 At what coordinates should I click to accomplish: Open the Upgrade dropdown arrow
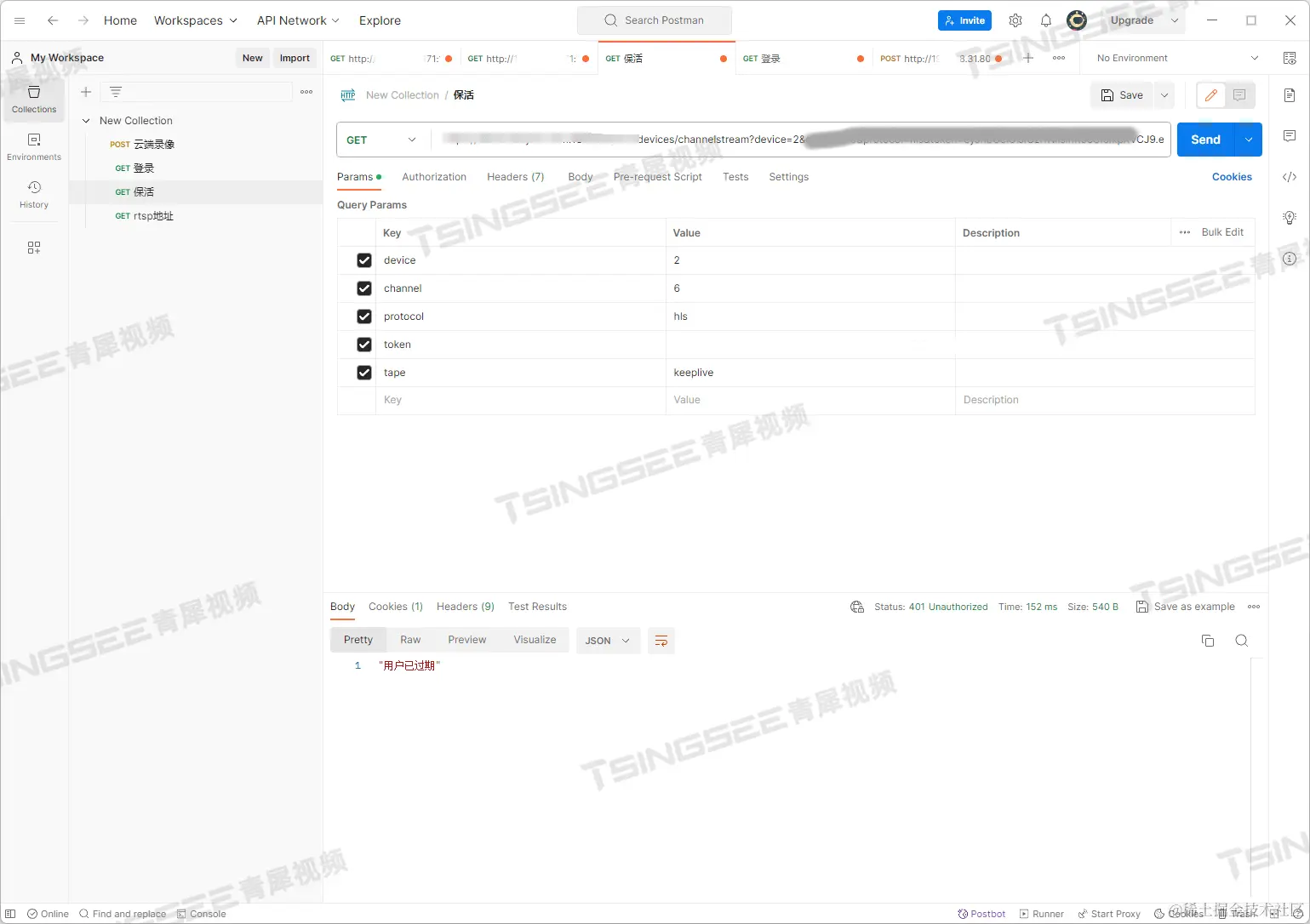tap(1175, 20)
